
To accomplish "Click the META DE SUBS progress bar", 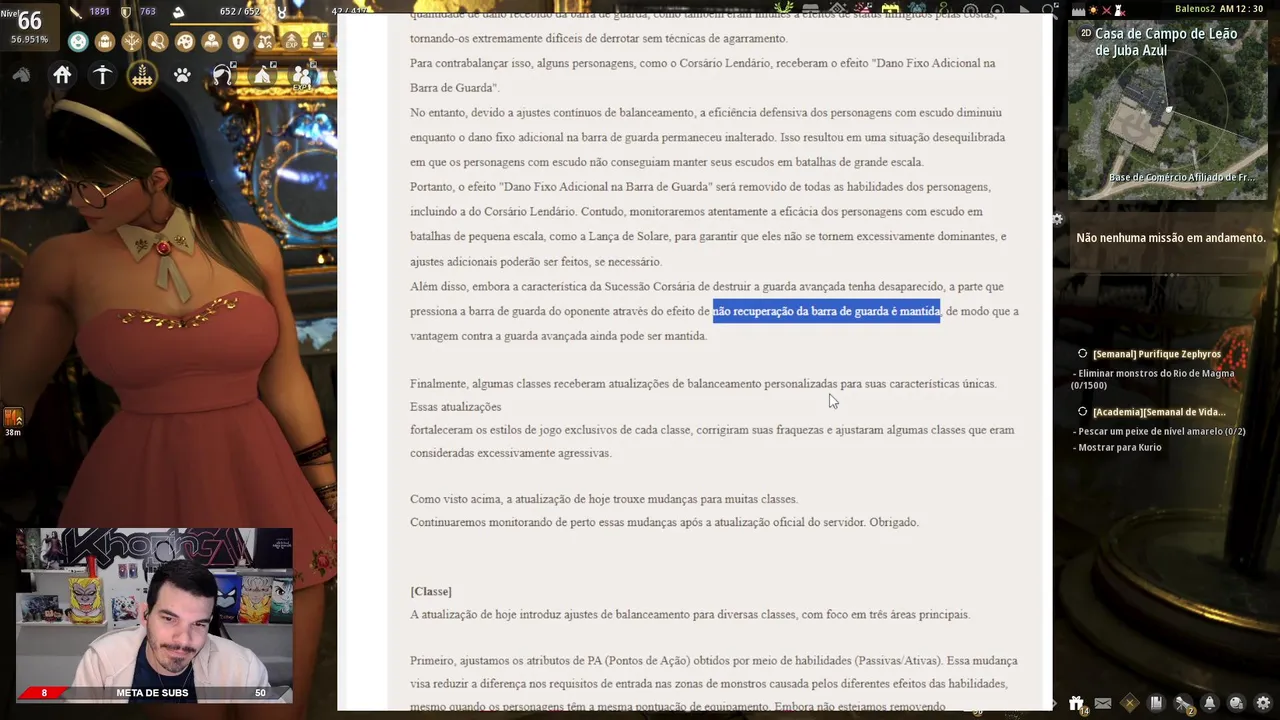I will [x=152, y=693].
